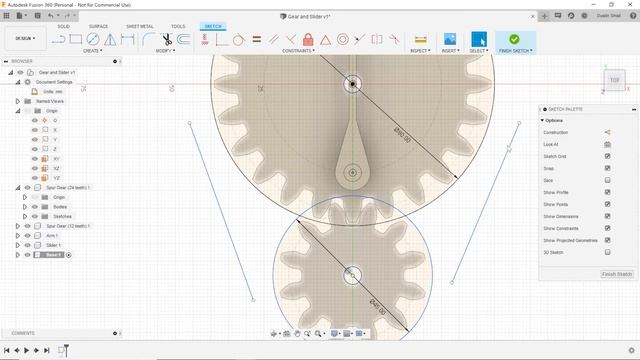Viewport: 640px width, 360px height.
Task: Apply the Equal constraint
Action: (x=257, y=39)
